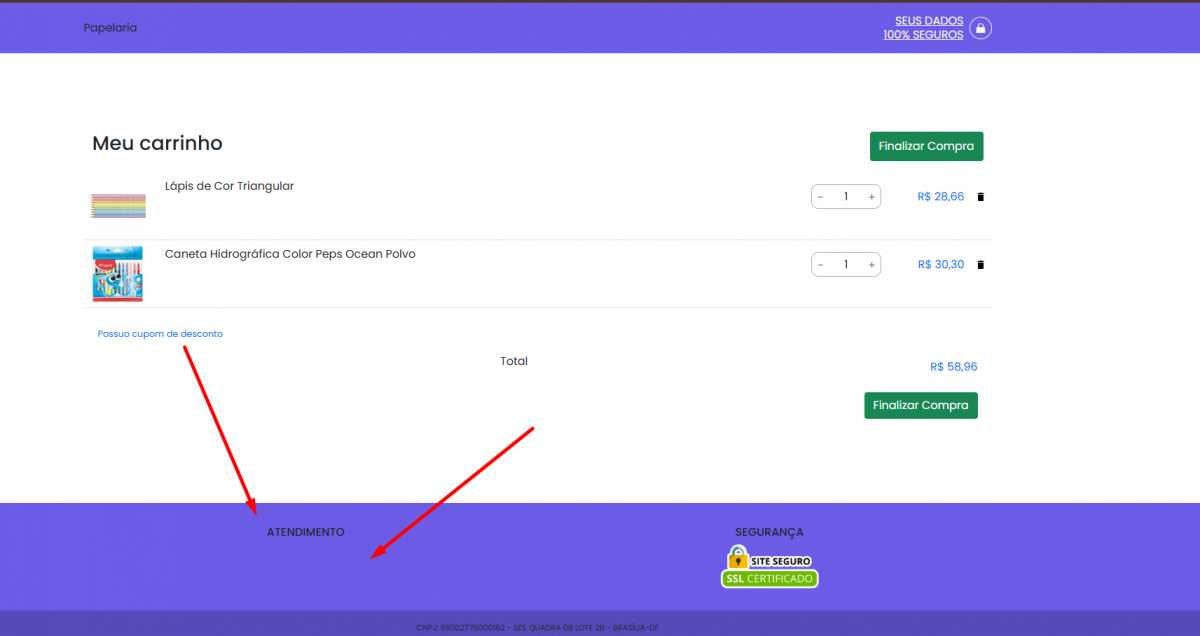The image size is (1200, 636).
Task: Remove Caneta Hidrográfica using its trash icon
Action: (x=980, y=265)
